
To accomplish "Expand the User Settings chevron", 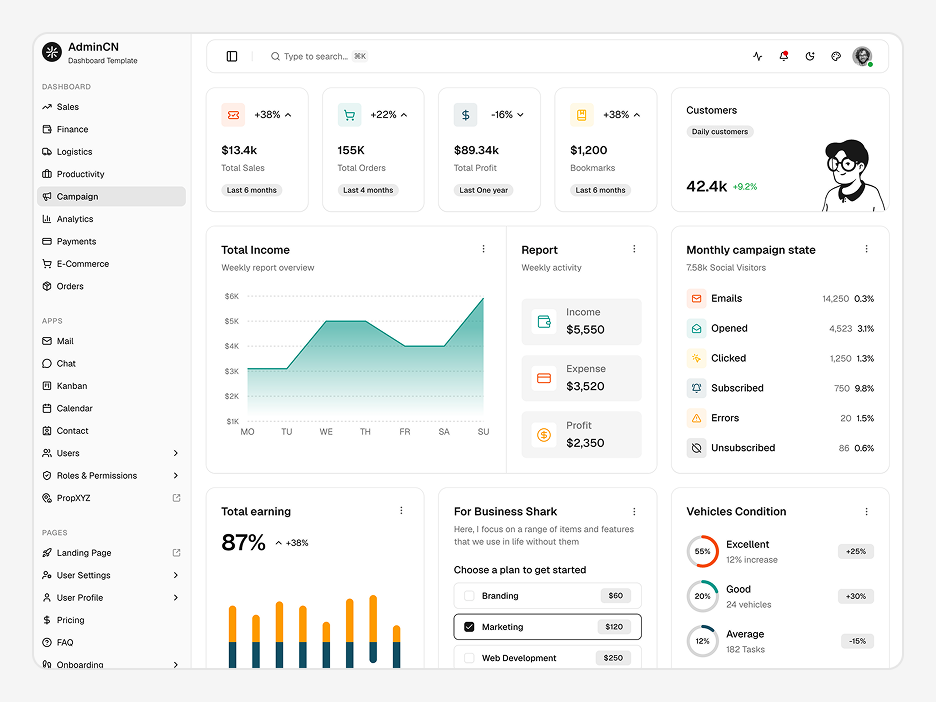I will pyautogui.click(x=176, y=575).
